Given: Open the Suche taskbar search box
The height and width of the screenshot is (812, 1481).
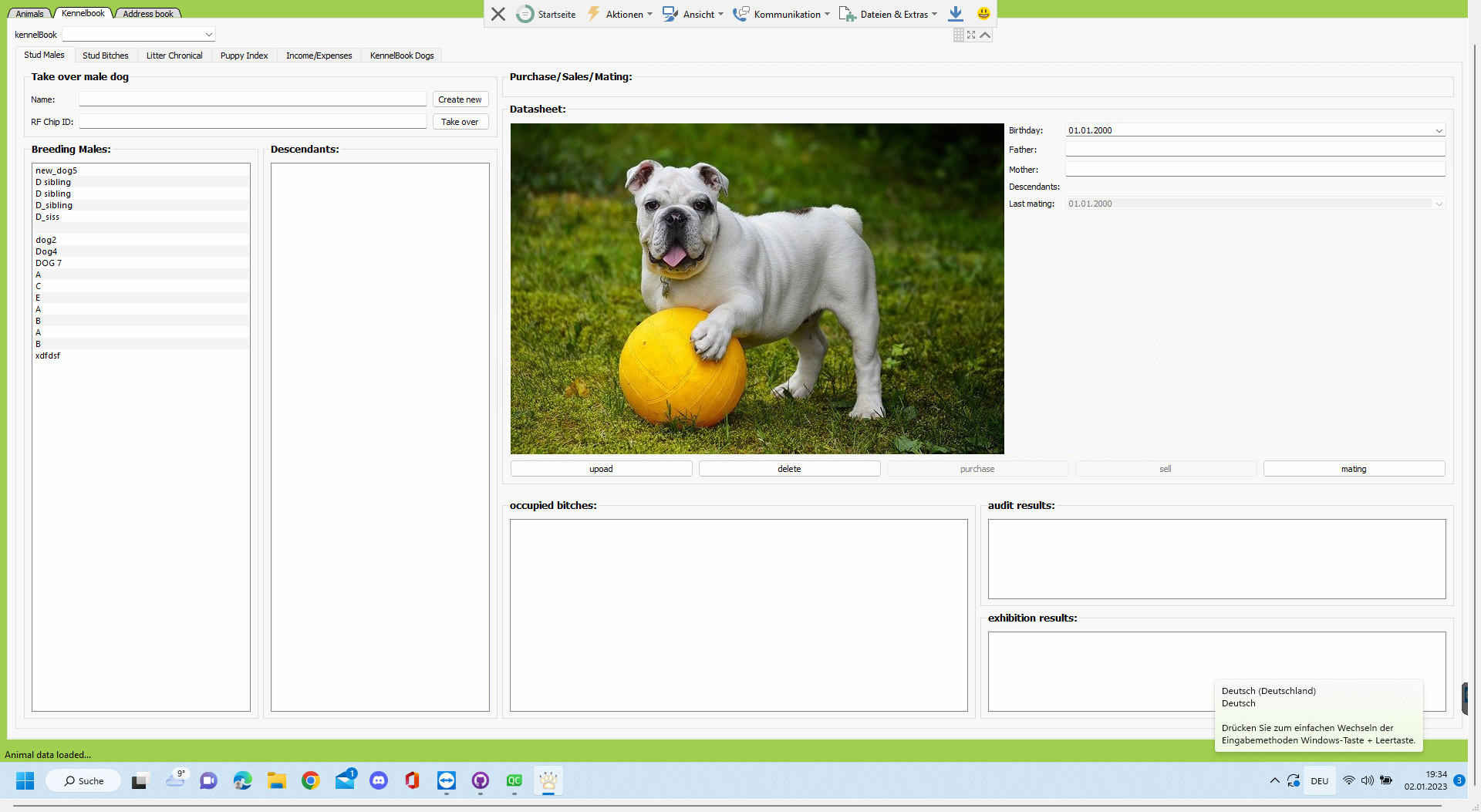Looking at the screenshot, I should point(83,780).
